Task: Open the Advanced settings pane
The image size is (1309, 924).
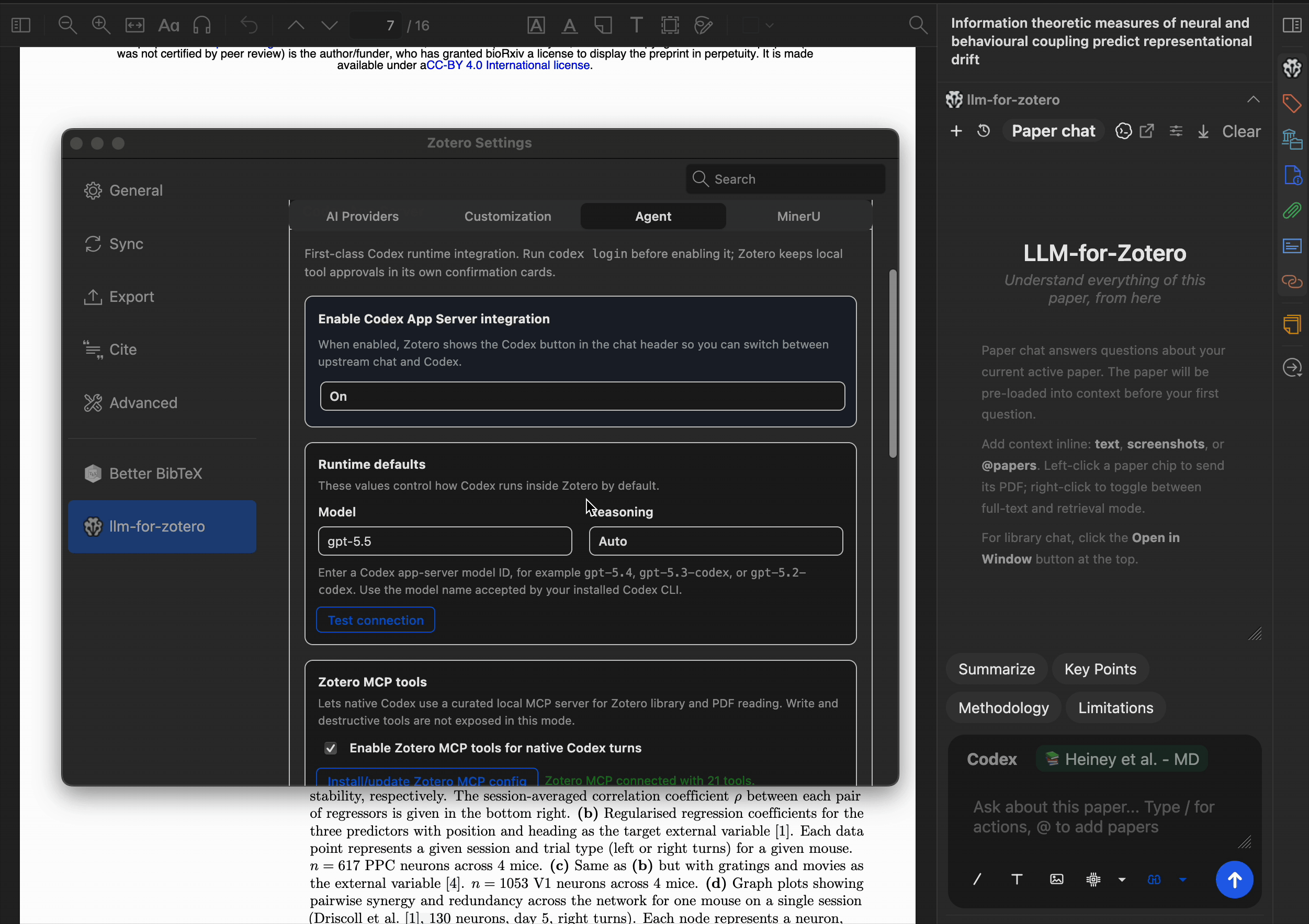Action: [x=162, y=403]
